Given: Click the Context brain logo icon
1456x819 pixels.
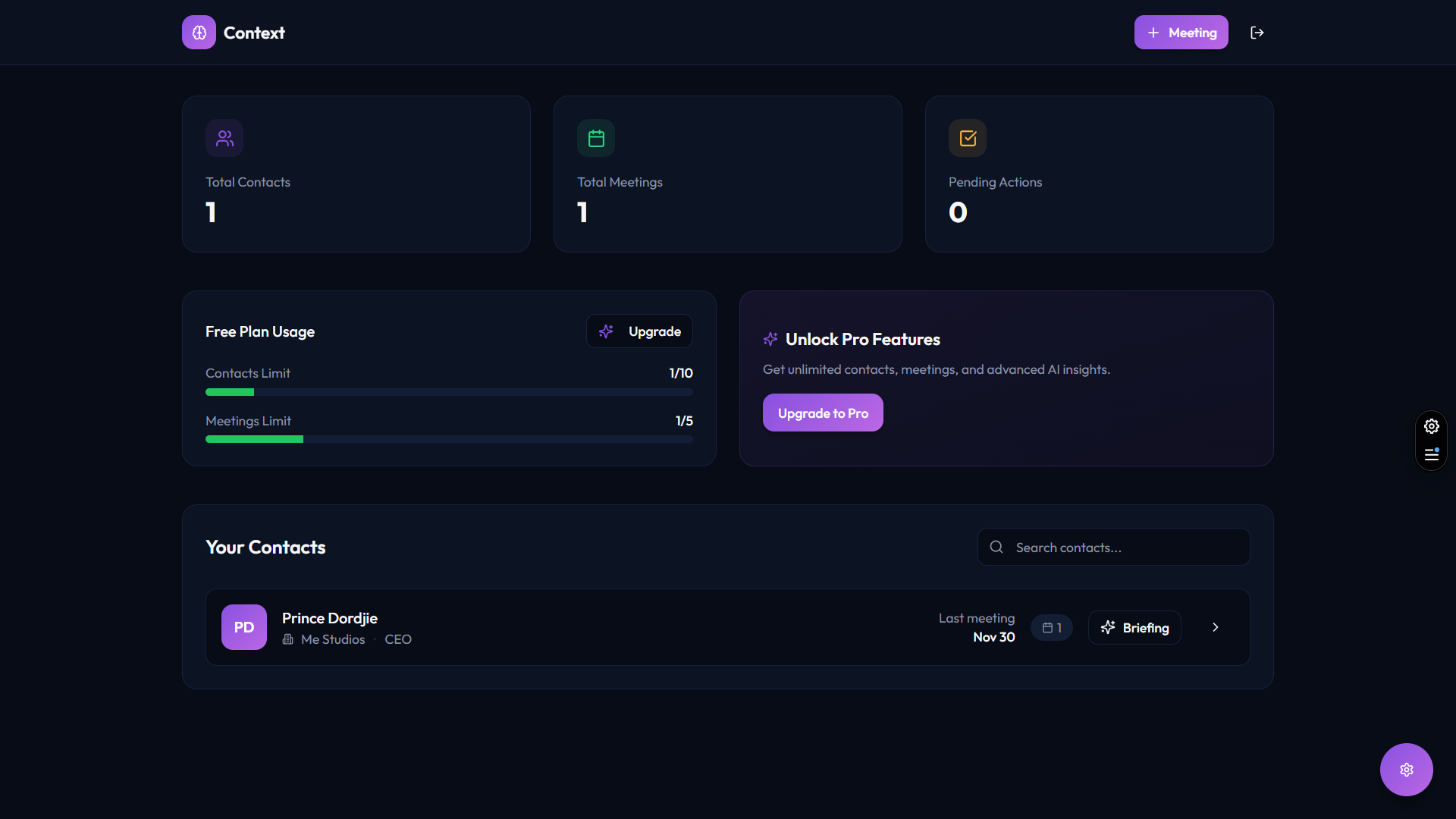Looking at the screenshot, I should point(199,33).
